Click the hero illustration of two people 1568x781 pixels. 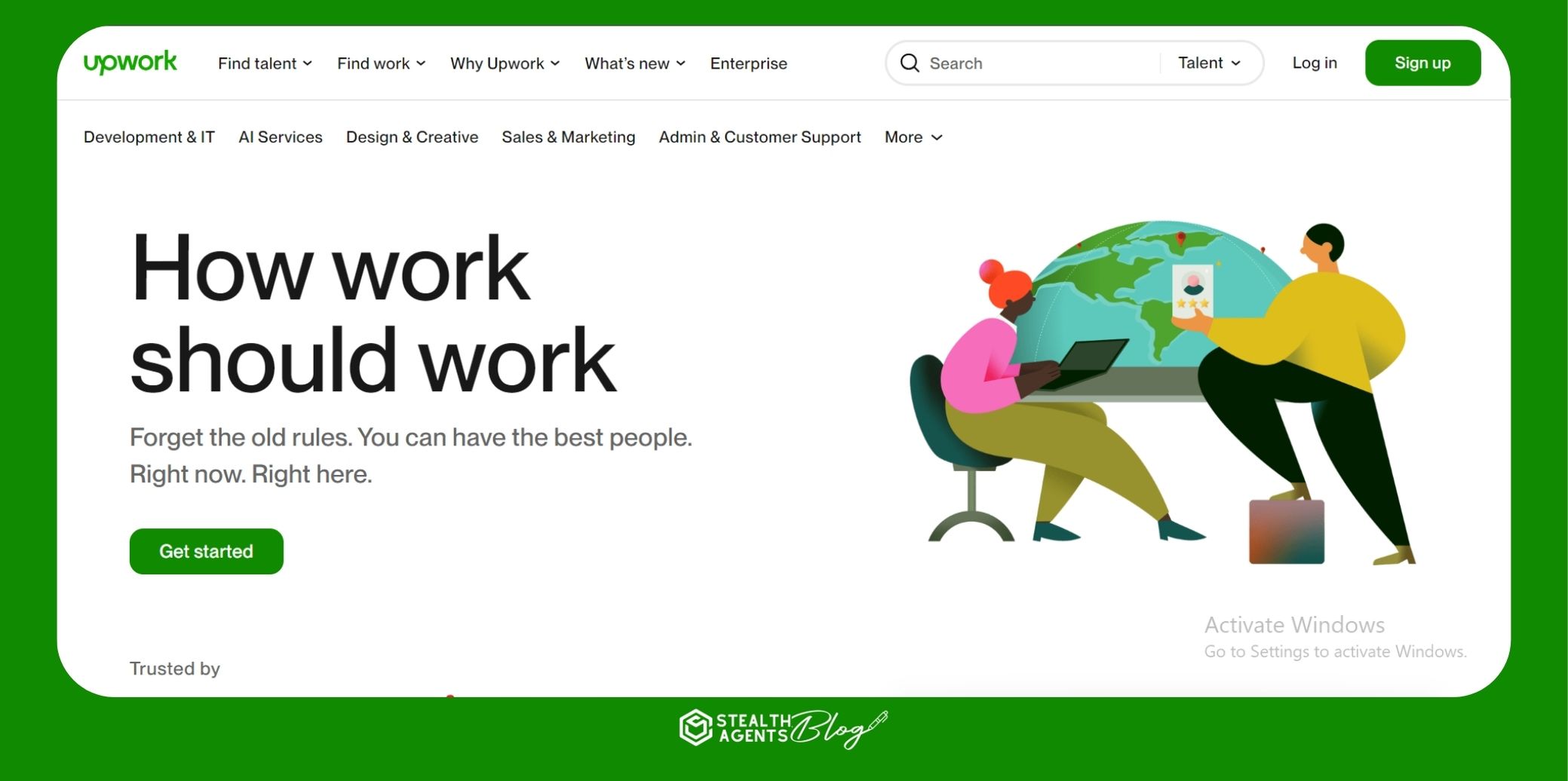point(1163,392)
